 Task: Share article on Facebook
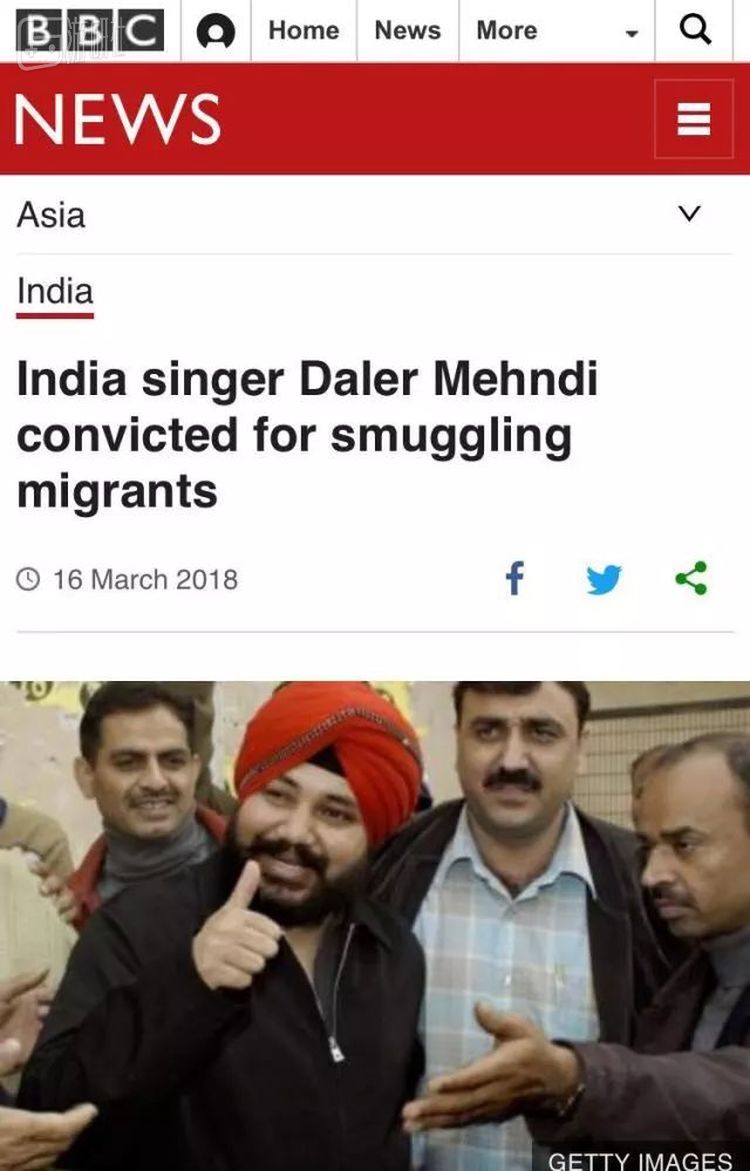[515, 579]
